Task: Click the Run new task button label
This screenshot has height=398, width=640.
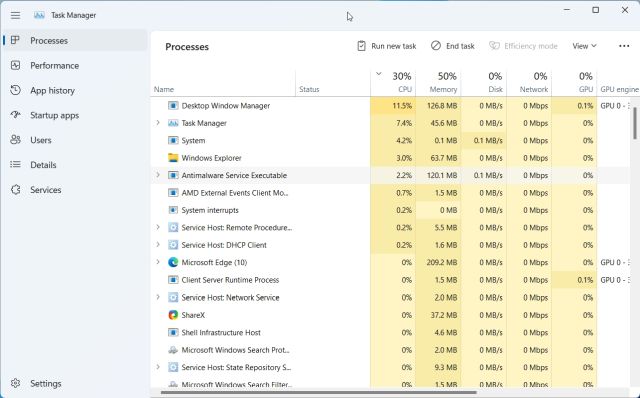Action: point(393,46)
